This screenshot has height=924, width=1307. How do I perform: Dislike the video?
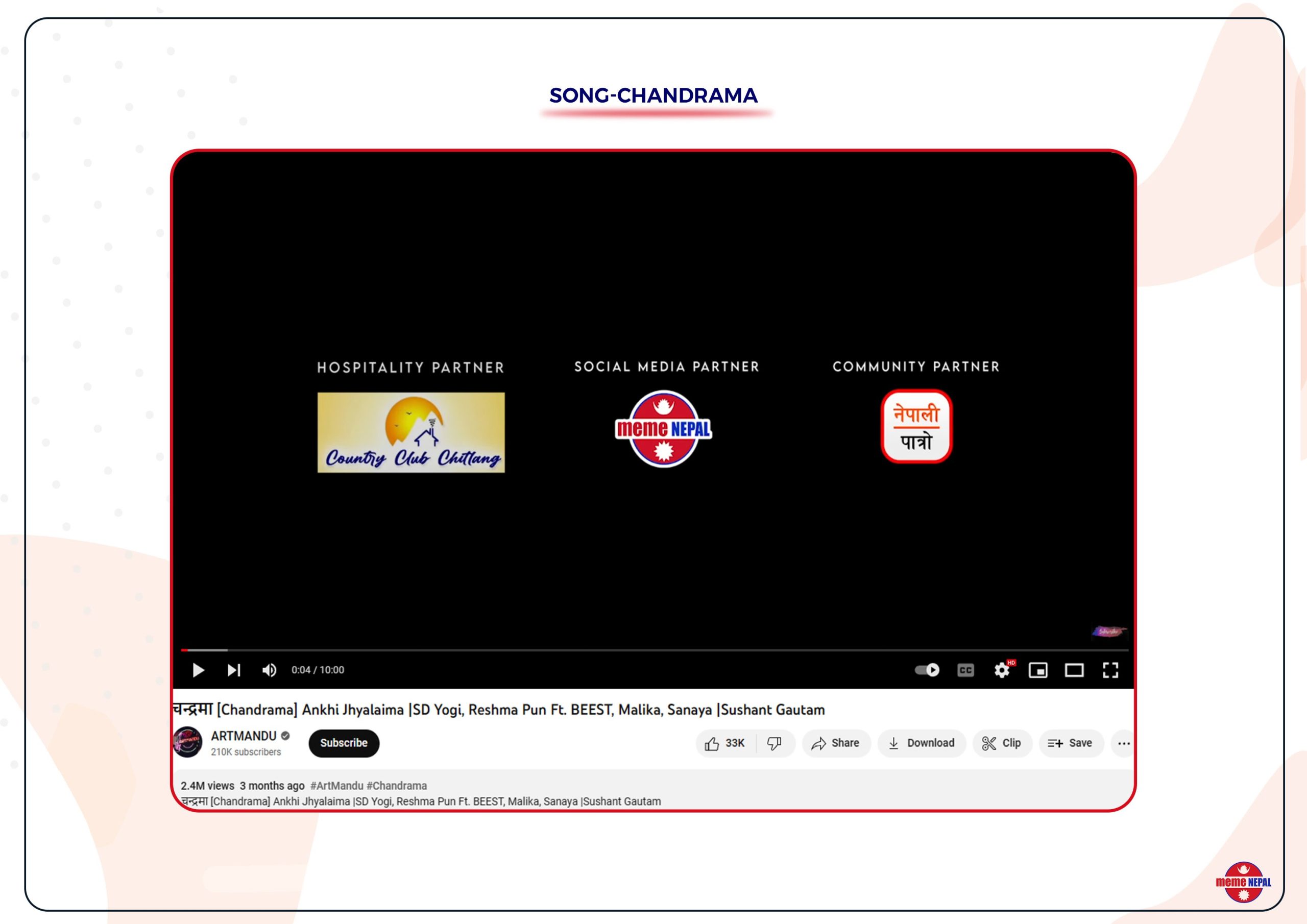pos(774,743)
